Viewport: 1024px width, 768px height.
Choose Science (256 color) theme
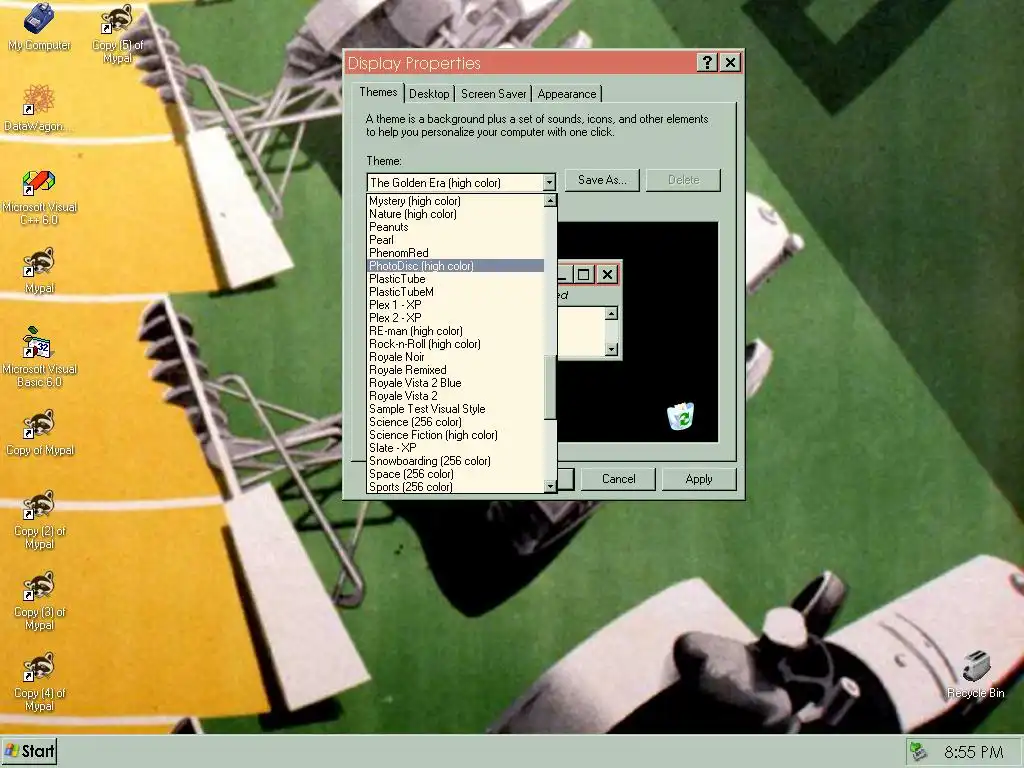click(x=456, y=423)
